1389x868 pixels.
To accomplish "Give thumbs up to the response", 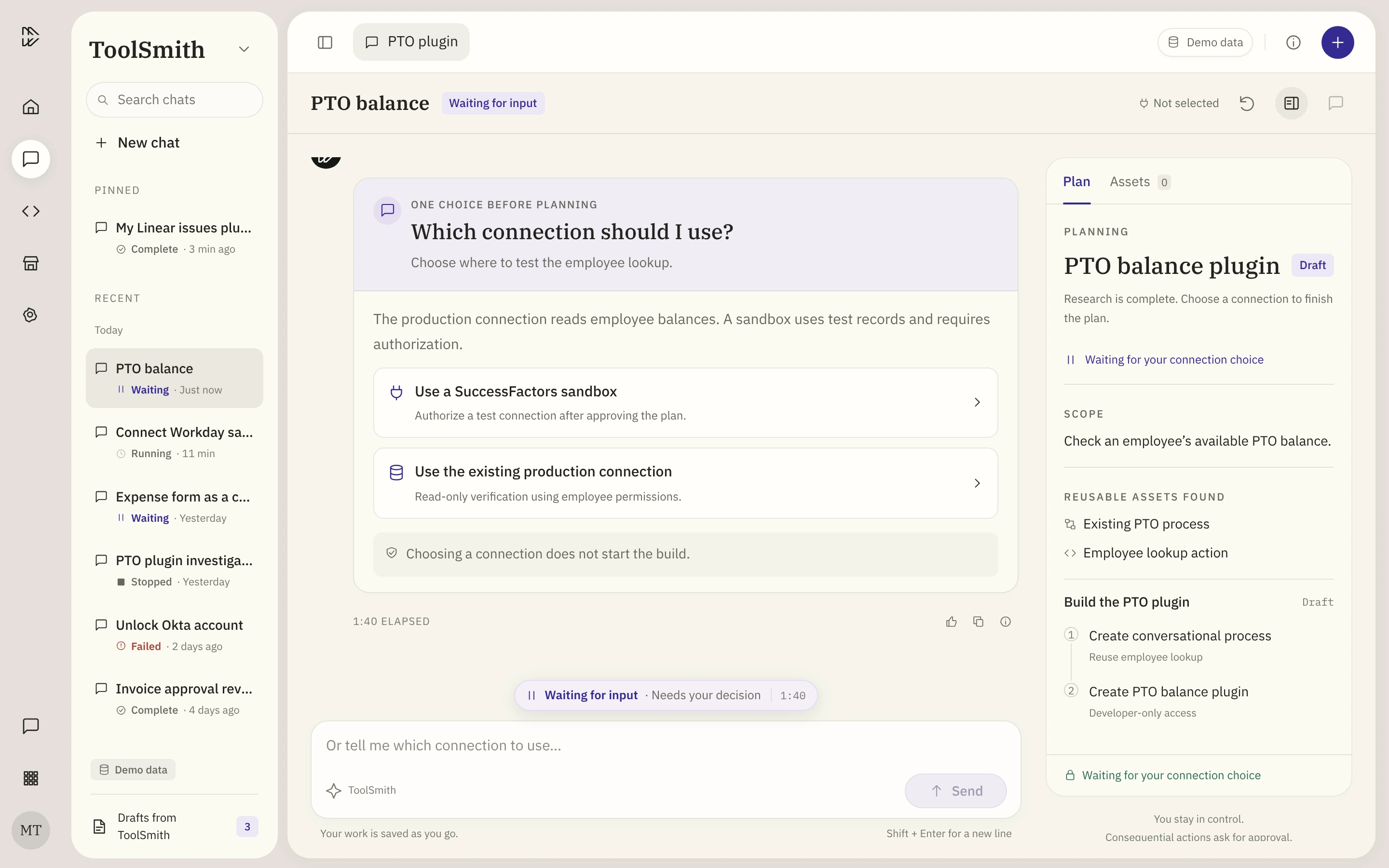I will click(x=951, y=622).
